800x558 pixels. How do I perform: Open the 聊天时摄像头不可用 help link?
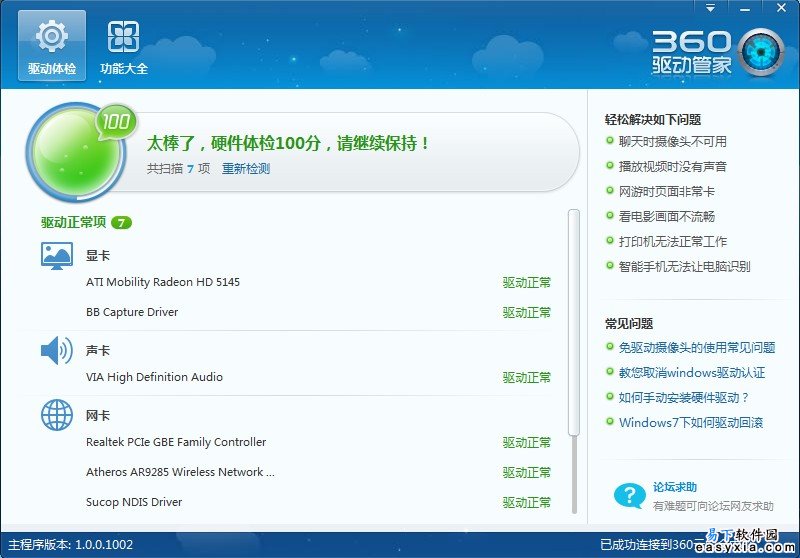pyautogui.click(x=672, y=142)
